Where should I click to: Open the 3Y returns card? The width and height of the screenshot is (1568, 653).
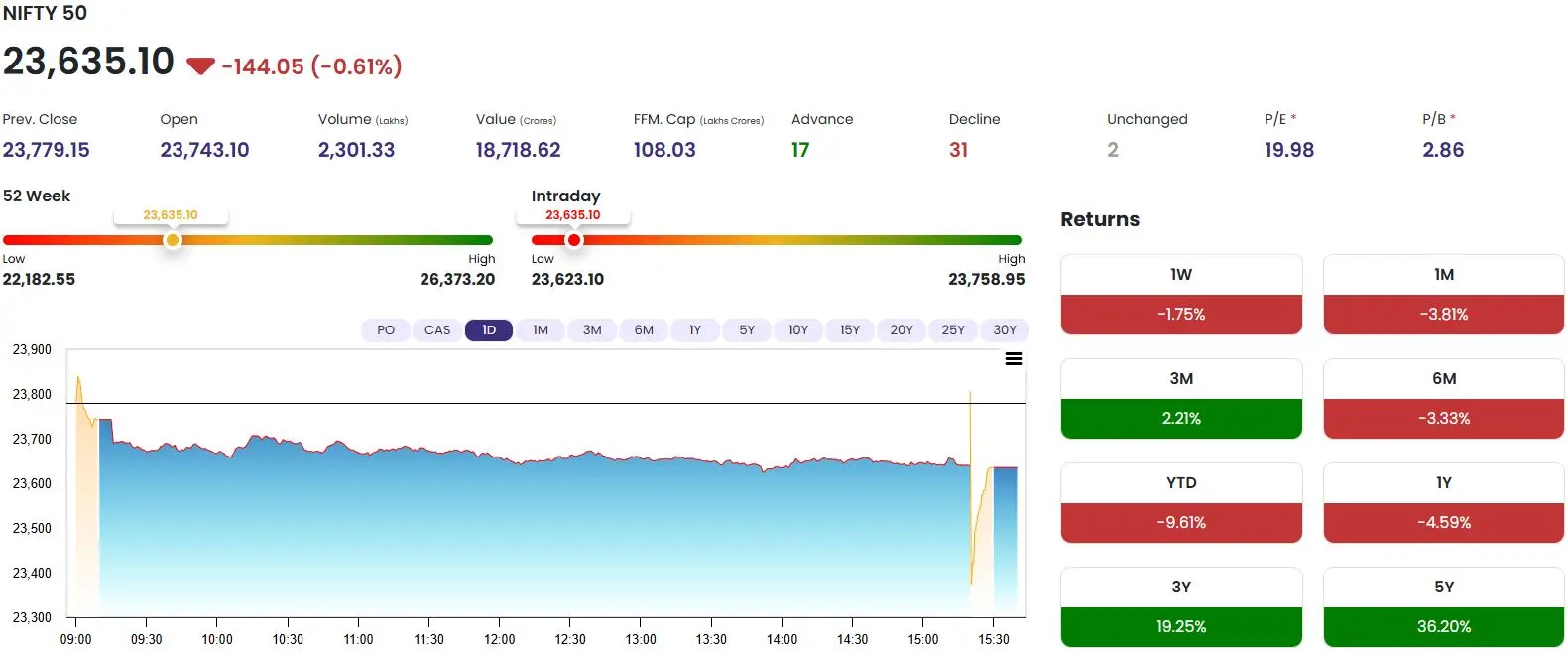click(x=1181, y=607)
